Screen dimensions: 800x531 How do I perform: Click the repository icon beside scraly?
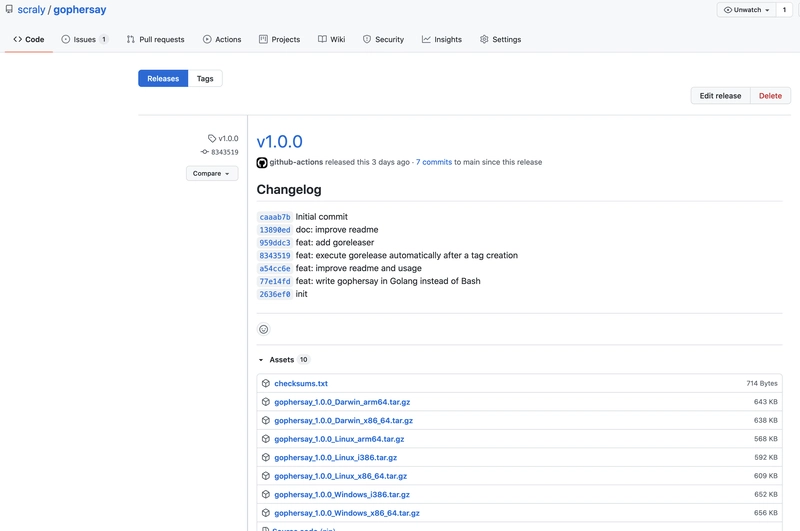(9, 9)
